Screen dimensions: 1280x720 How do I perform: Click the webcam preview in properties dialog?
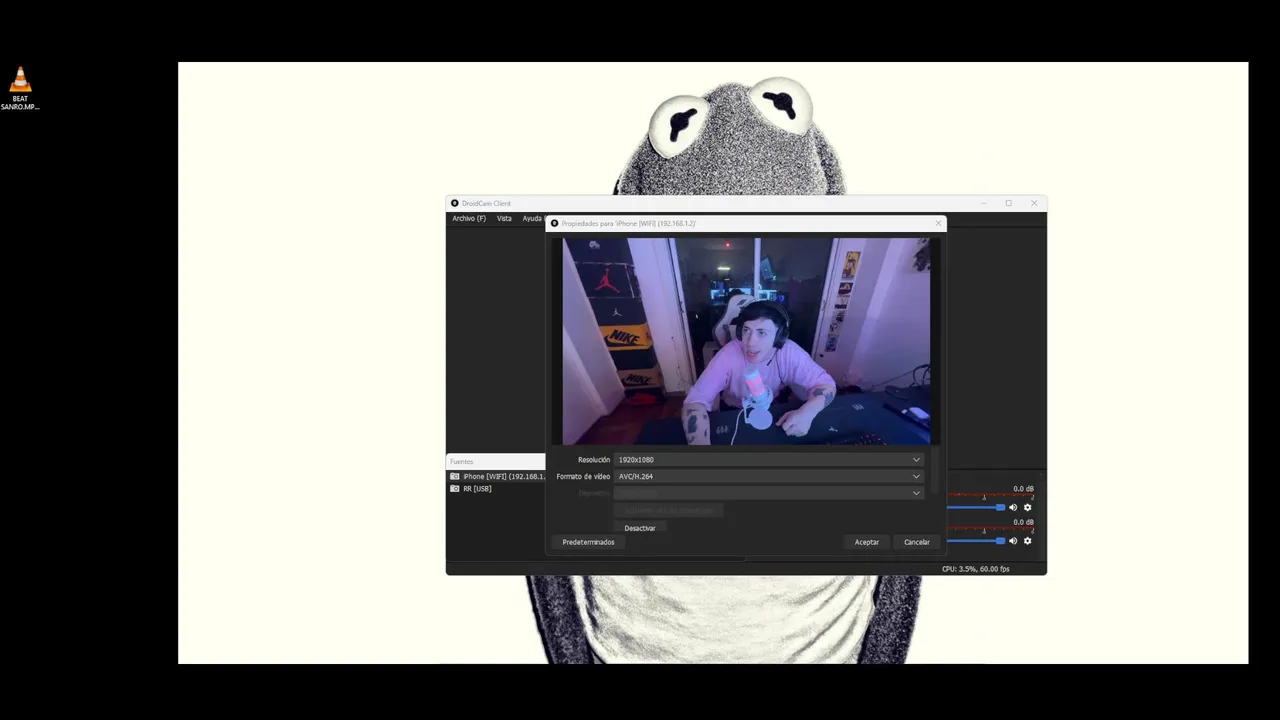point(746,341)
